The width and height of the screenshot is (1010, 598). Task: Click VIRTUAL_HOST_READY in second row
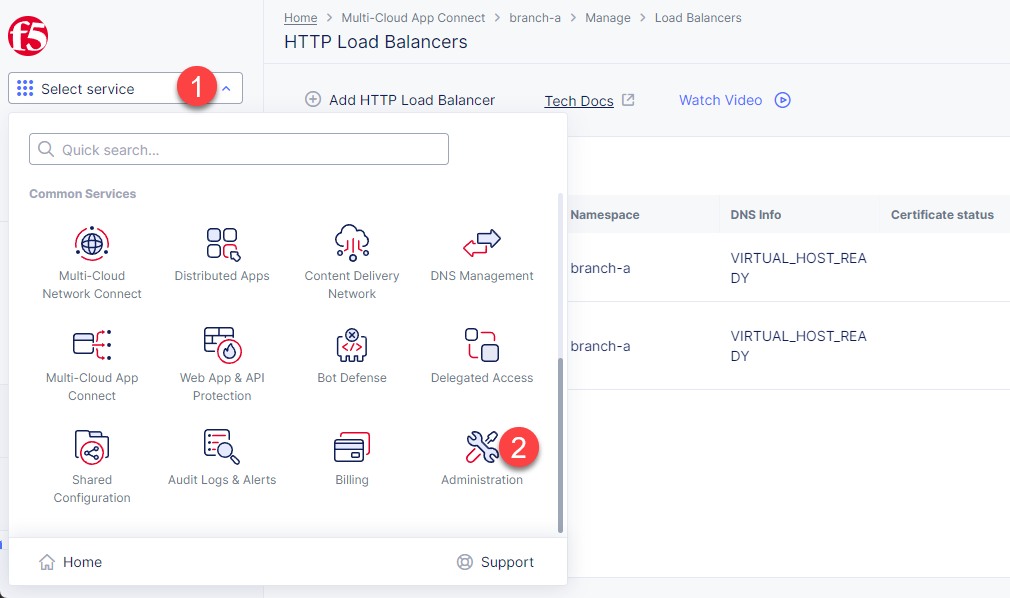click(798, 346)
